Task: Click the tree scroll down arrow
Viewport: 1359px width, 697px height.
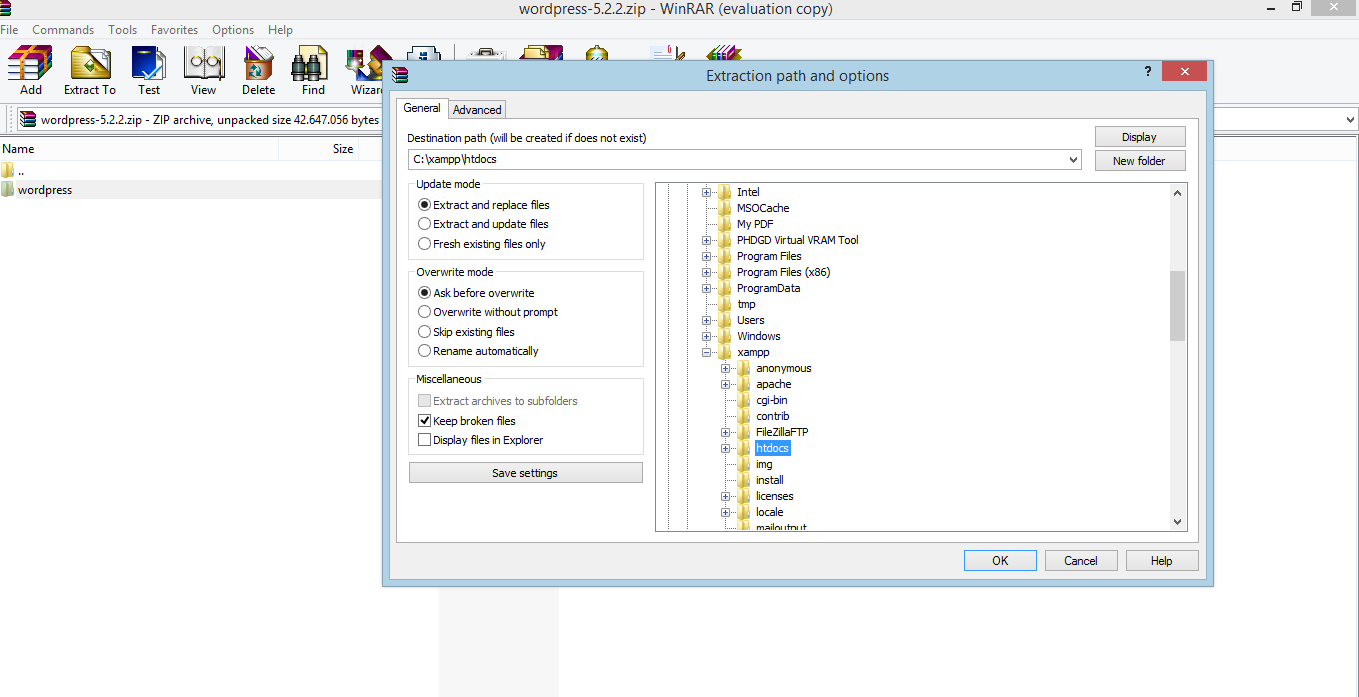Action: coord(1177,522)
